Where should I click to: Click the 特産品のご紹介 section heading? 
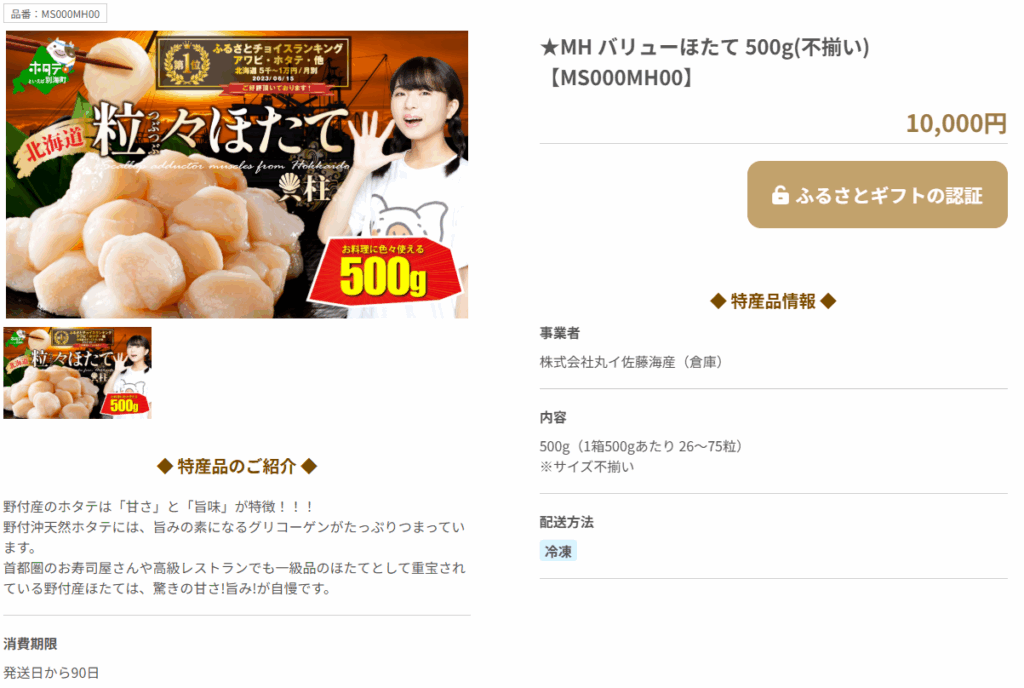coord(236,466)
